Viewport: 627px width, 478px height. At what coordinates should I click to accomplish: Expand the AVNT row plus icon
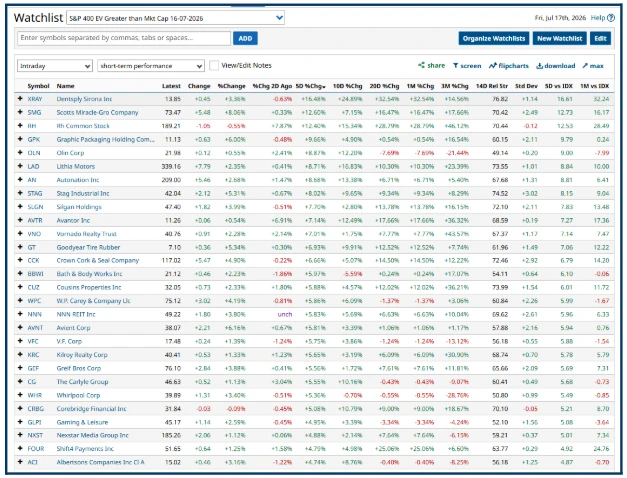pos(20,328)
